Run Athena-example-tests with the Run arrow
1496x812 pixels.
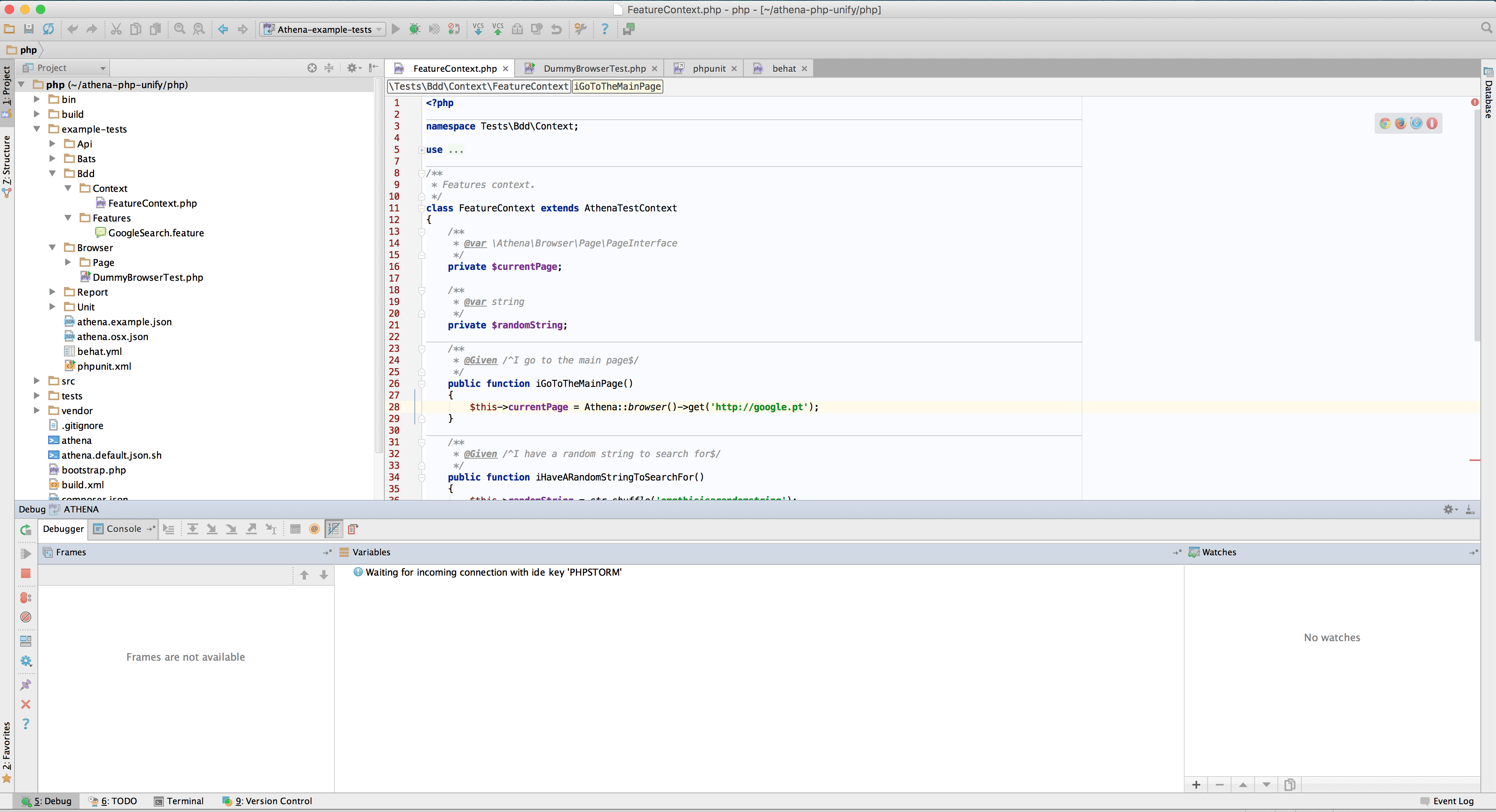tap(396, 29)
